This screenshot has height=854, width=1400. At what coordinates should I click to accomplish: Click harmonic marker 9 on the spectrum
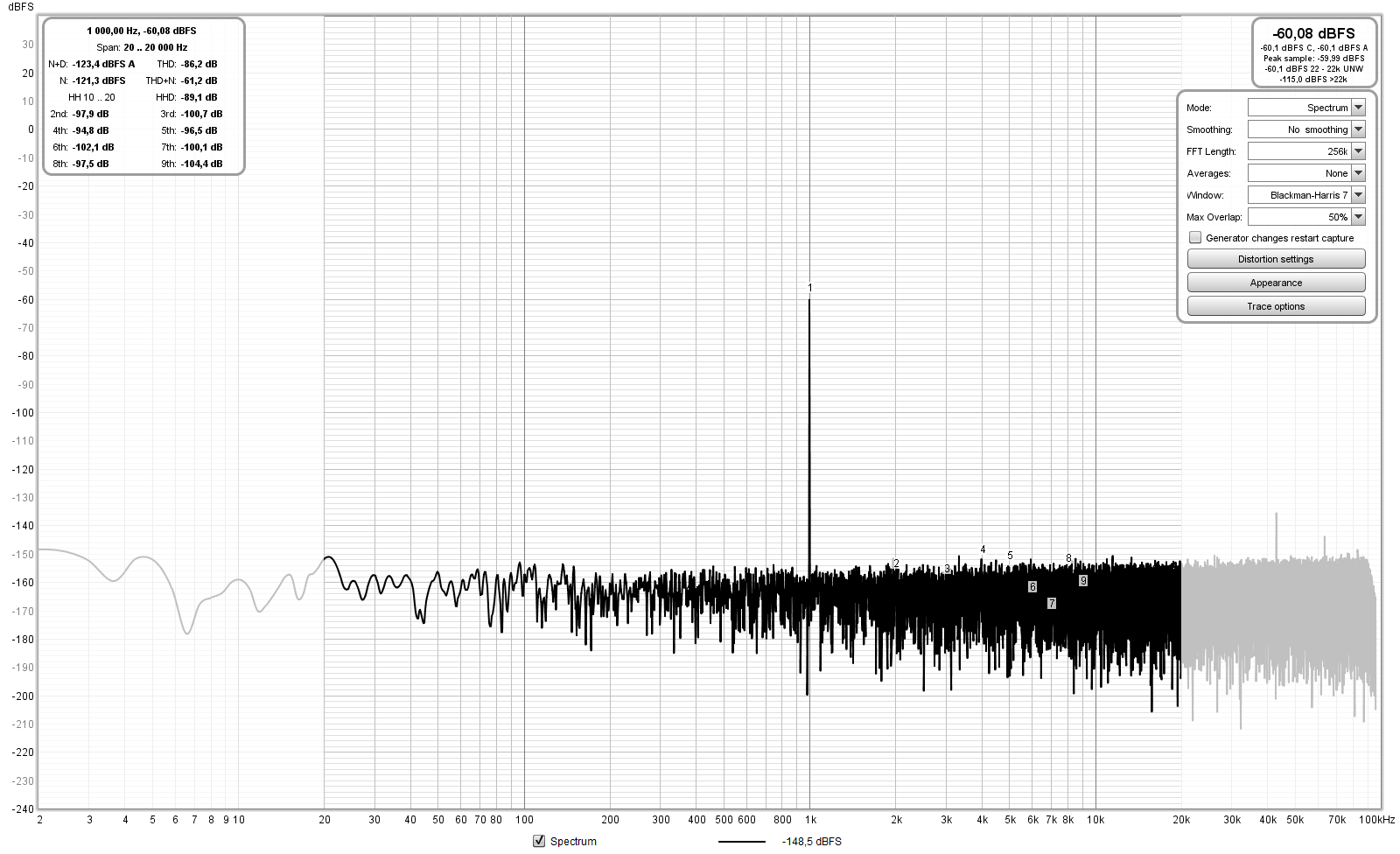point(1083,581)
